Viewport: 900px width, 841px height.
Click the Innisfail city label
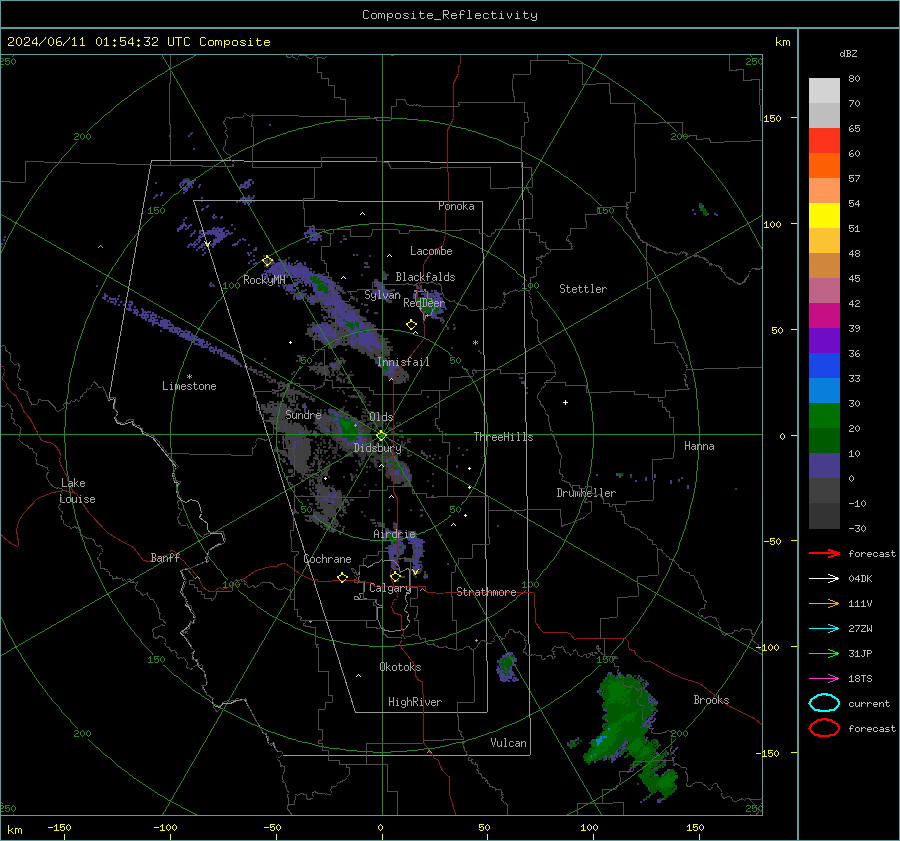[x=403, y=362]
